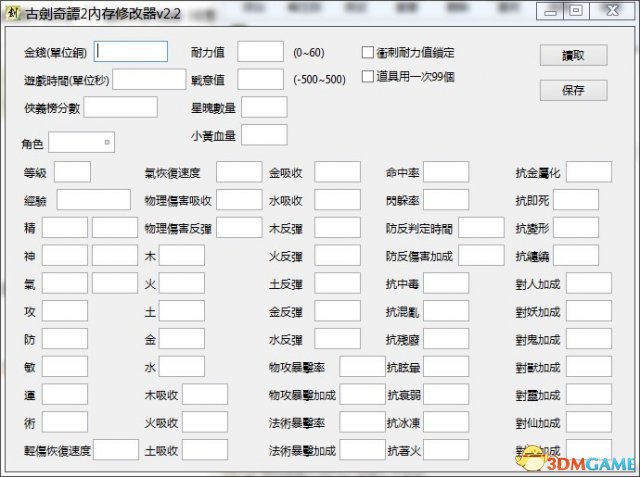Focus the 攻 attack field

pos(65,311)
